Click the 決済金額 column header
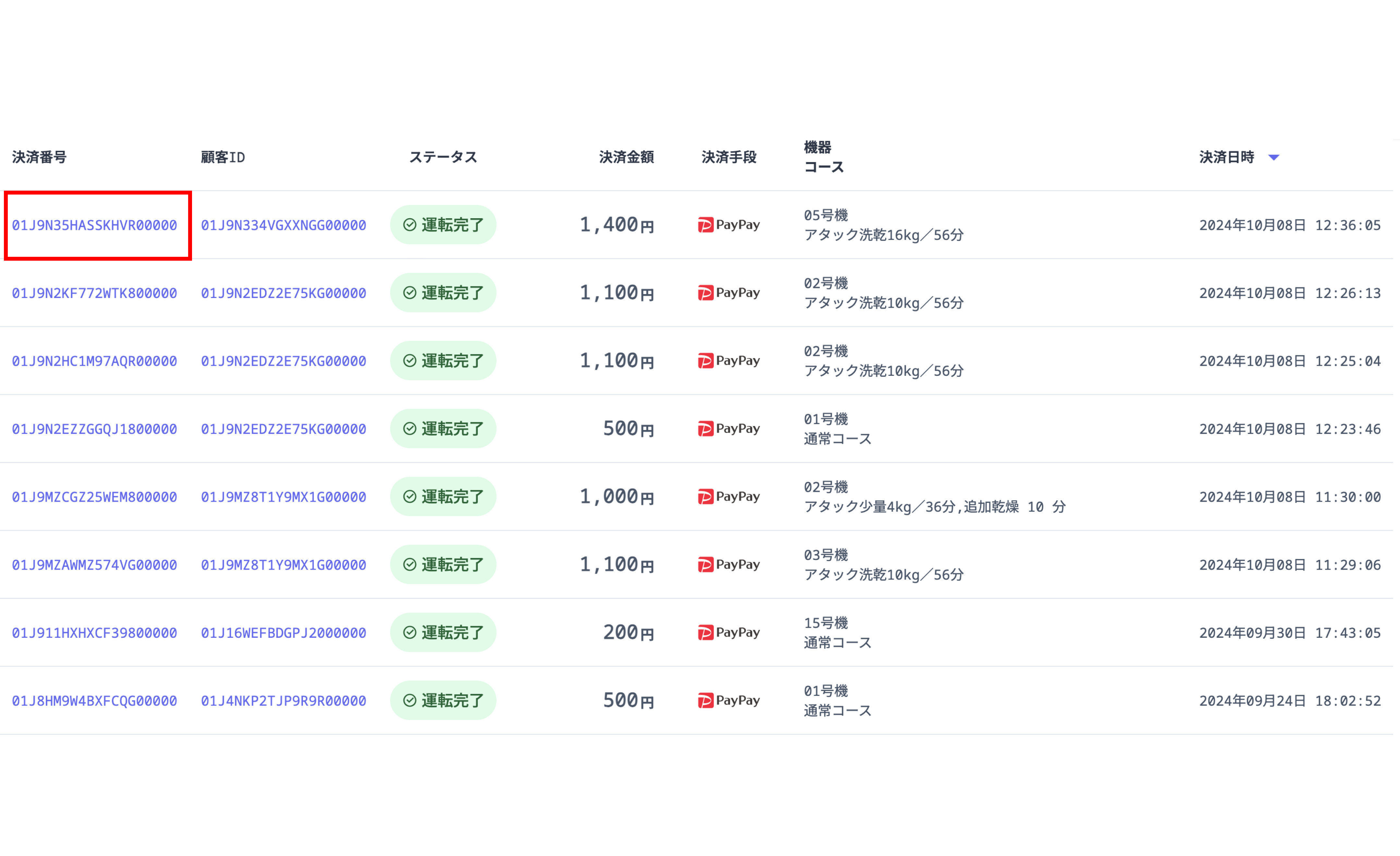Screen dimensions: 1400x856 pyautogui.click(x=626, y=157)
